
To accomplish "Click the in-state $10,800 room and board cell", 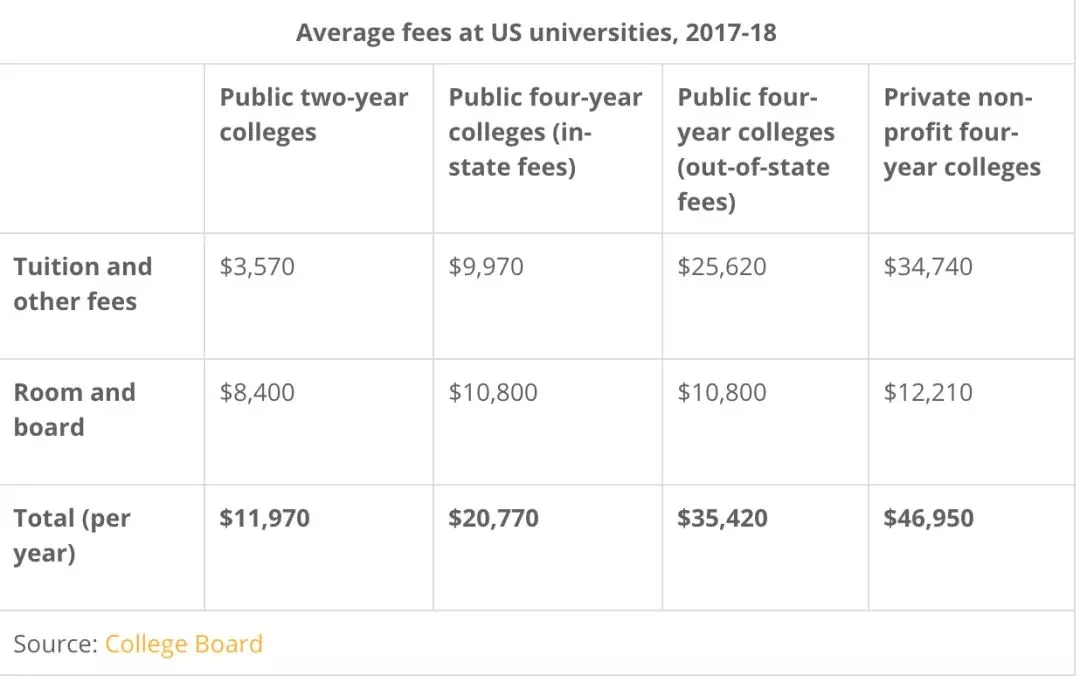I will (493, 393).
